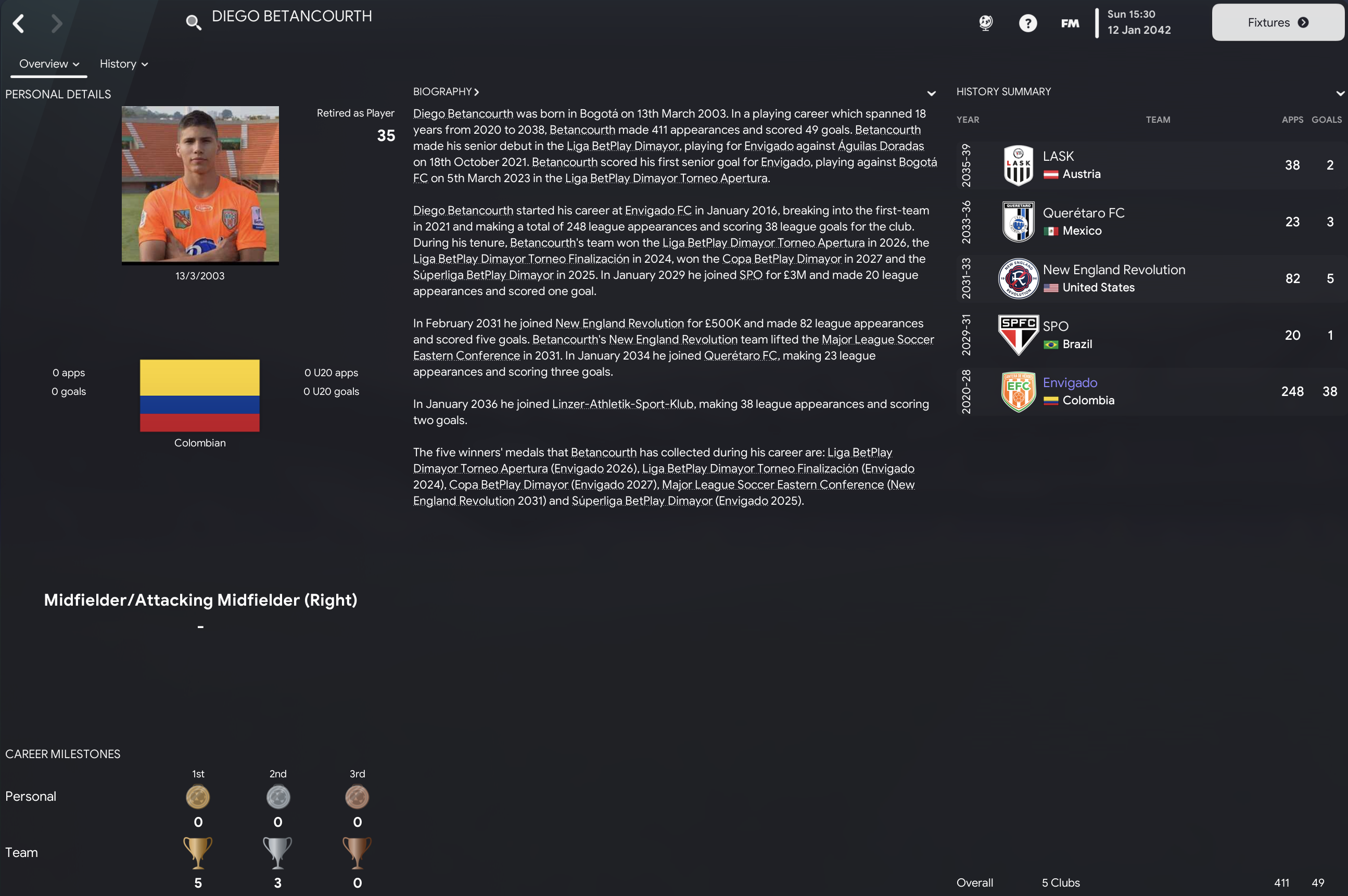Open the History Summary panel dropdown
This screenshot has width=1348, height=896.
click(1340, 93)
